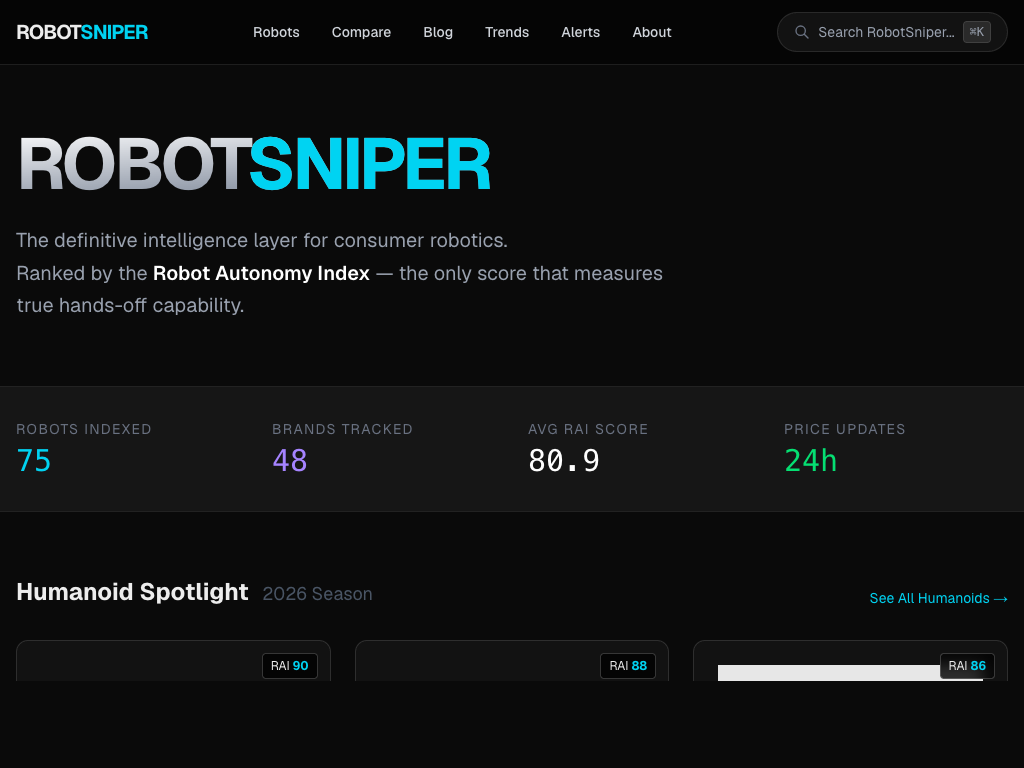Click the RAI 90 badge
This screenshot has height=768, width=1024.
(x=290, y=665)
